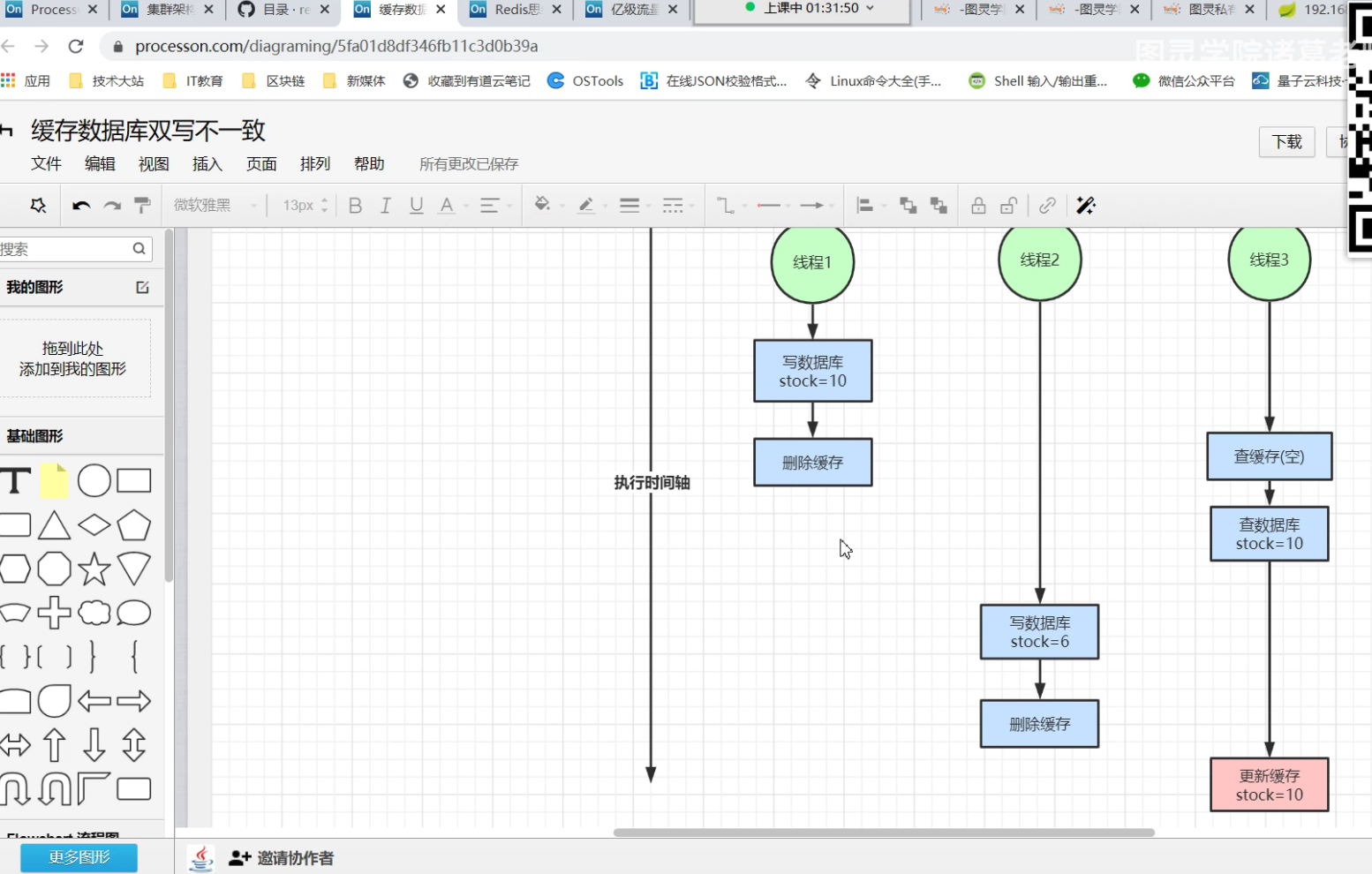The width and height of the screenshot is (1372, 874).
Task: Open the align shapes dropdown
Action: pyautogui.click(x=865, y=206)
